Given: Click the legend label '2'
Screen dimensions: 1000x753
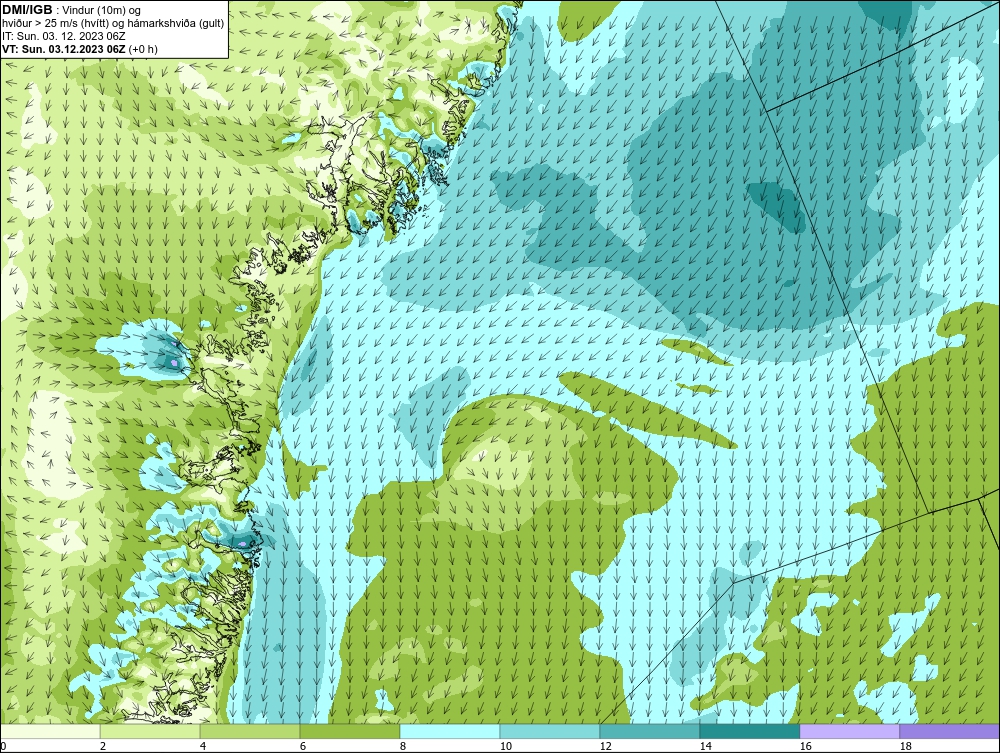Looking at the screenshot, I should (x=103, y=746).
